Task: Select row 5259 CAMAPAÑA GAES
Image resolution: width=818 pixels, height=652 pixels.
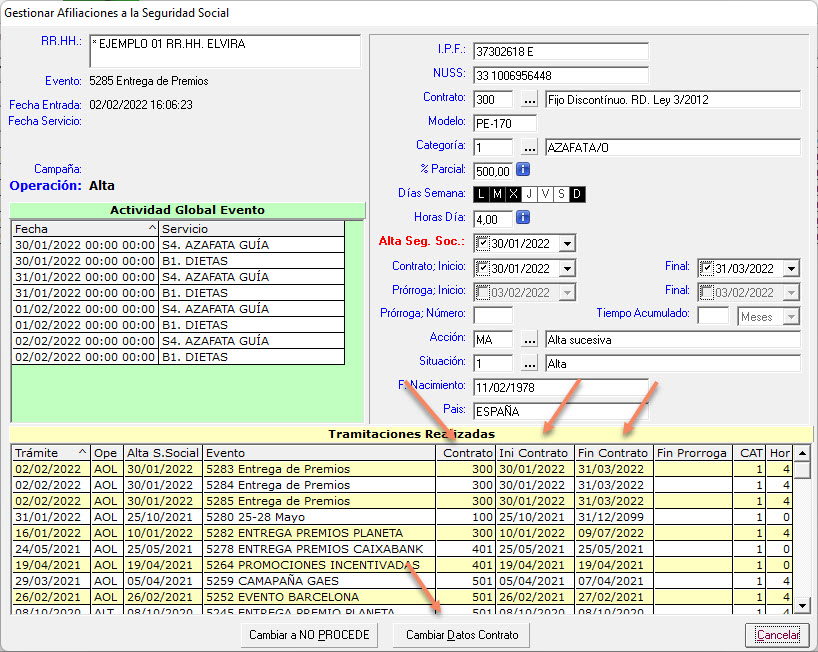Action: [402, 581]
